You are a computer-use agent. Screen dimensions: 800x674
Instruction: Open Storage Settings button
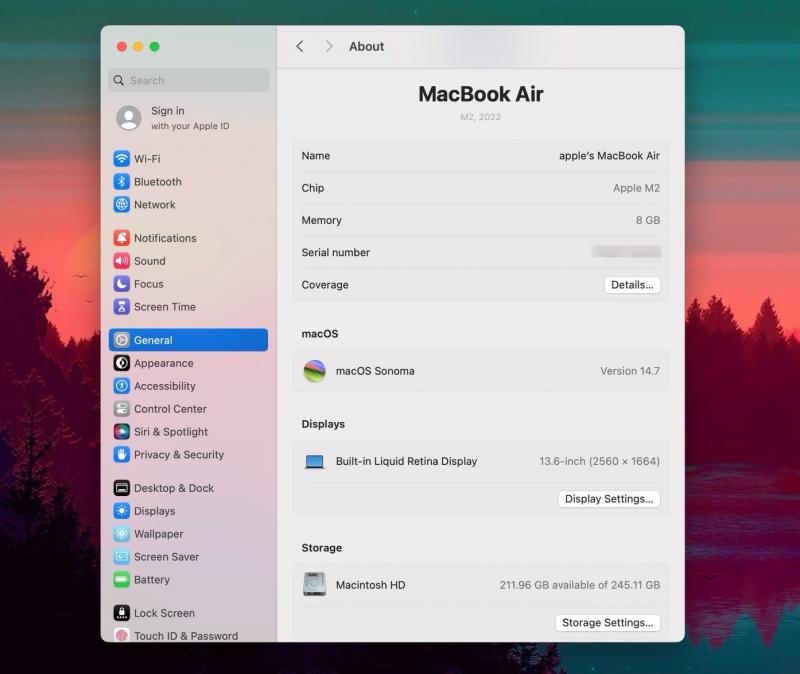pyautogui.click(x=608, y=622)
